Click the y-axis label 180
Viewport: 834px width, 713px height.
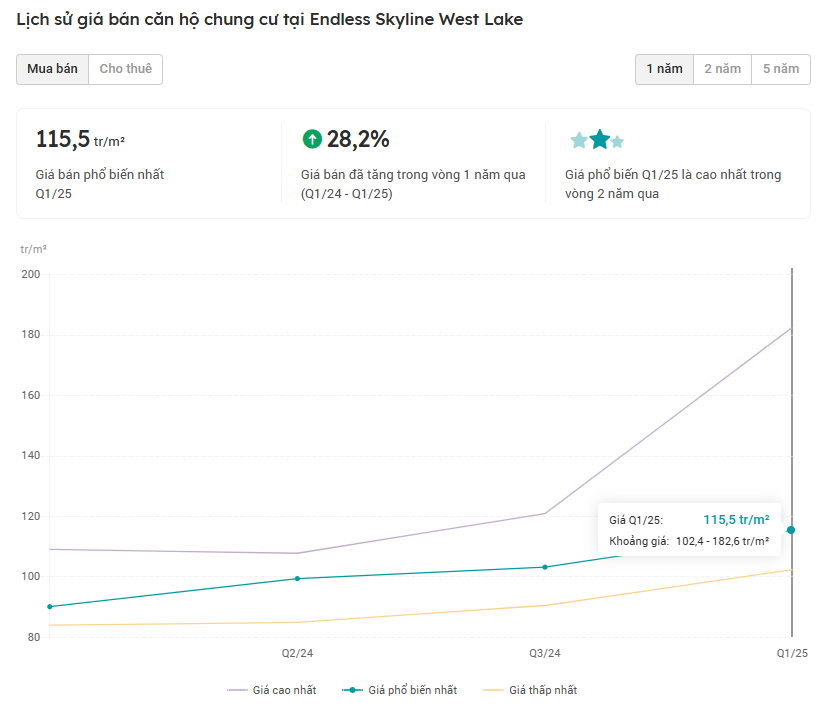click(31, 334)
